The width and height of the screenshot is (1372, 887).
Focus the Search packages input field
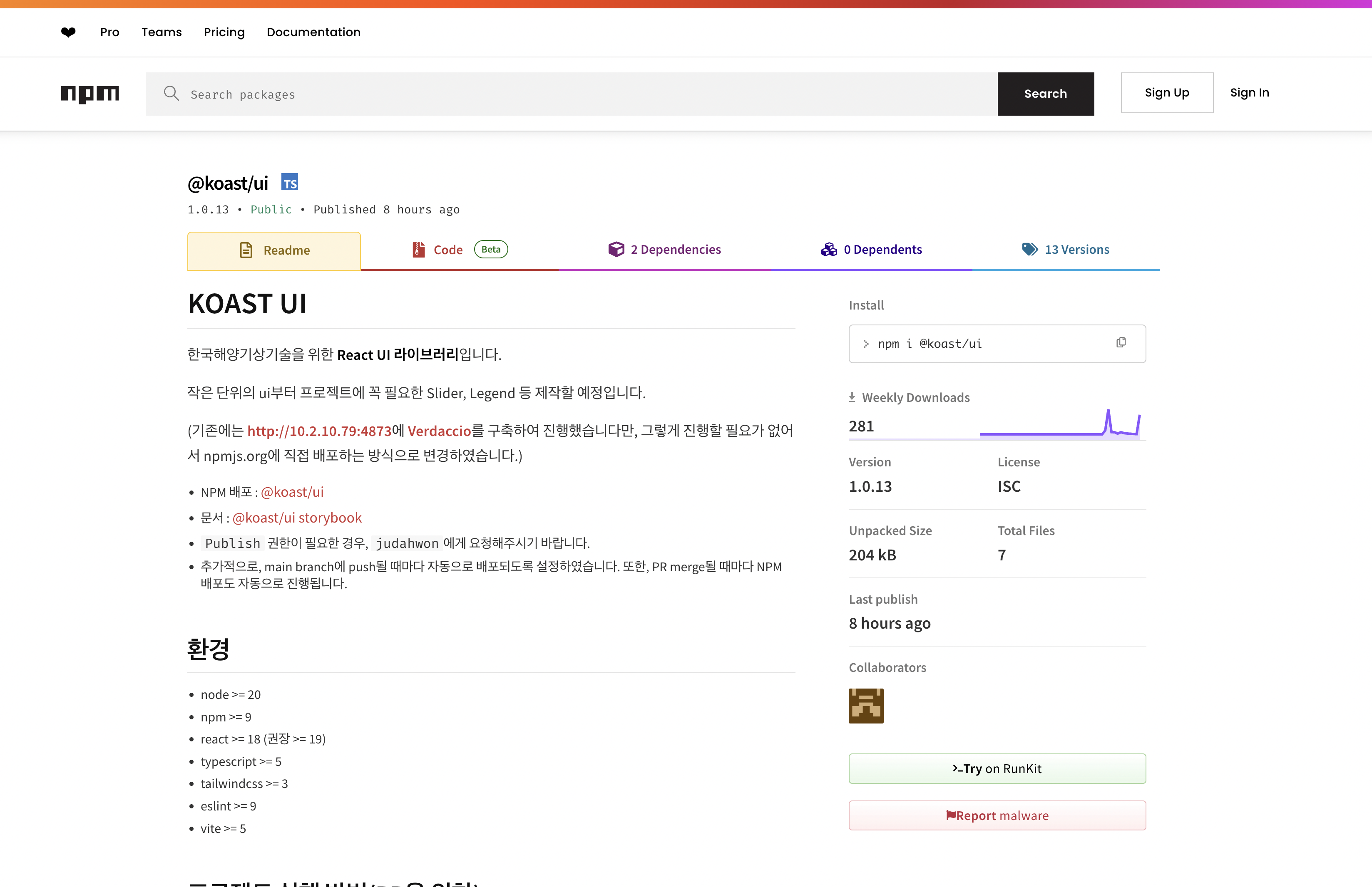tap(572, 94)
